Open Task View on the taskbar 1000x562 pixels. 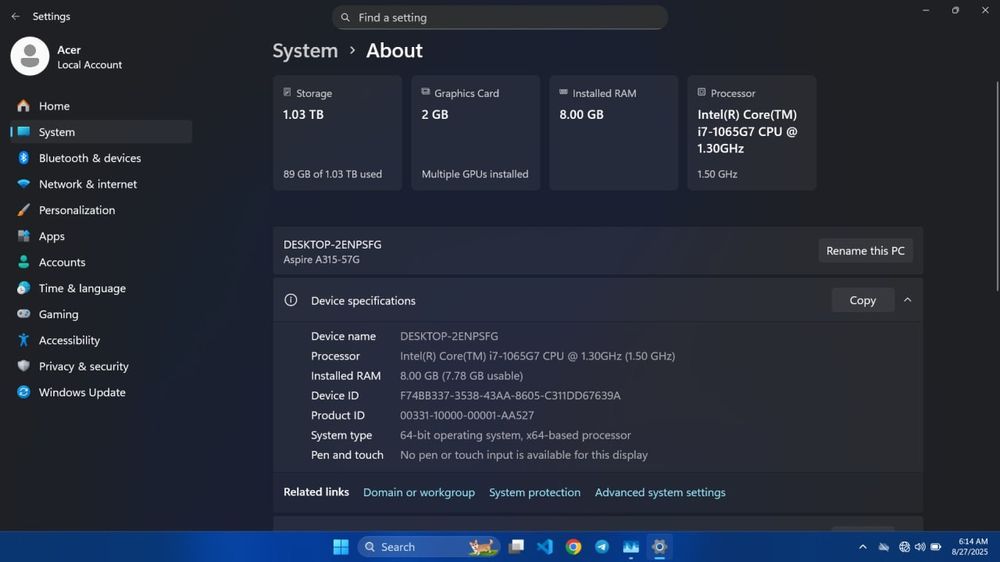coord(516,547)
